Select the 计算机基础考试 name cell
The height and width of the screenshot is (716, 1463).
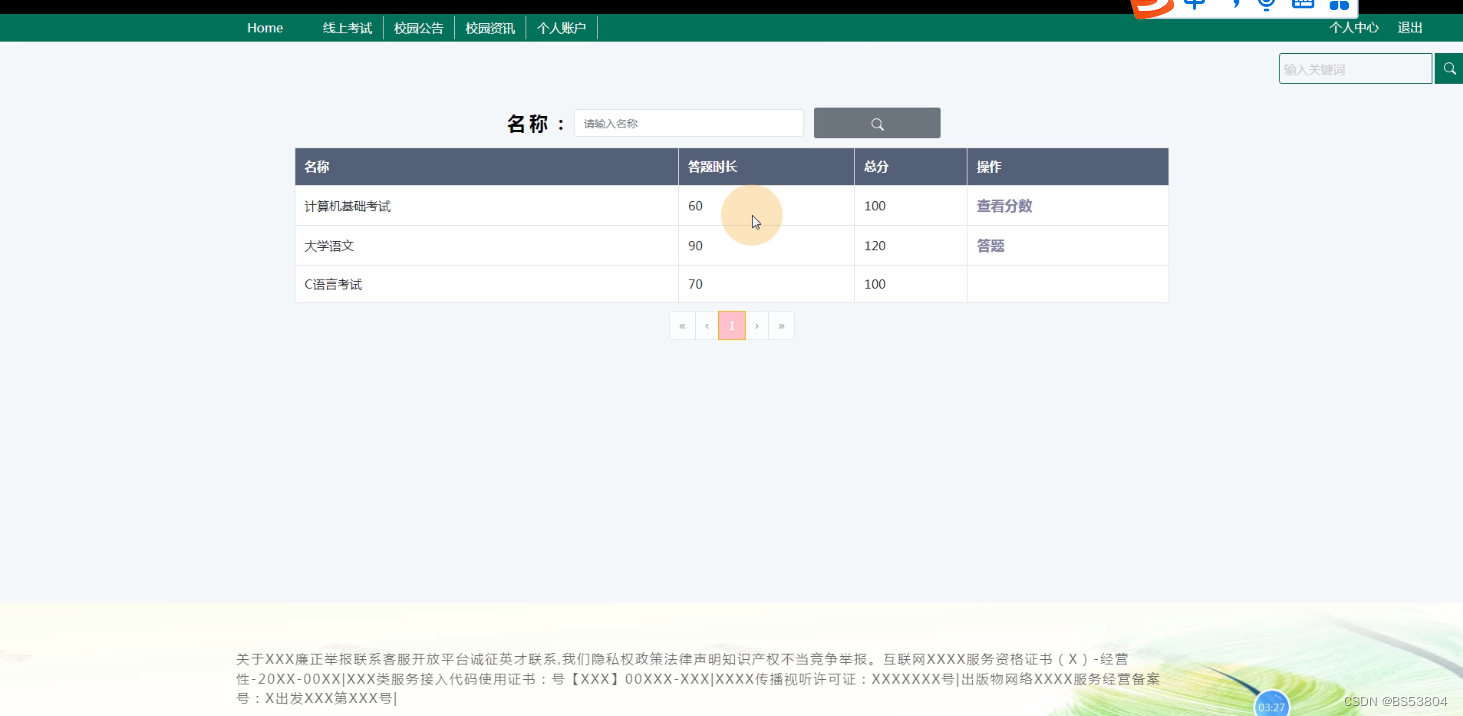click(487, 206)
